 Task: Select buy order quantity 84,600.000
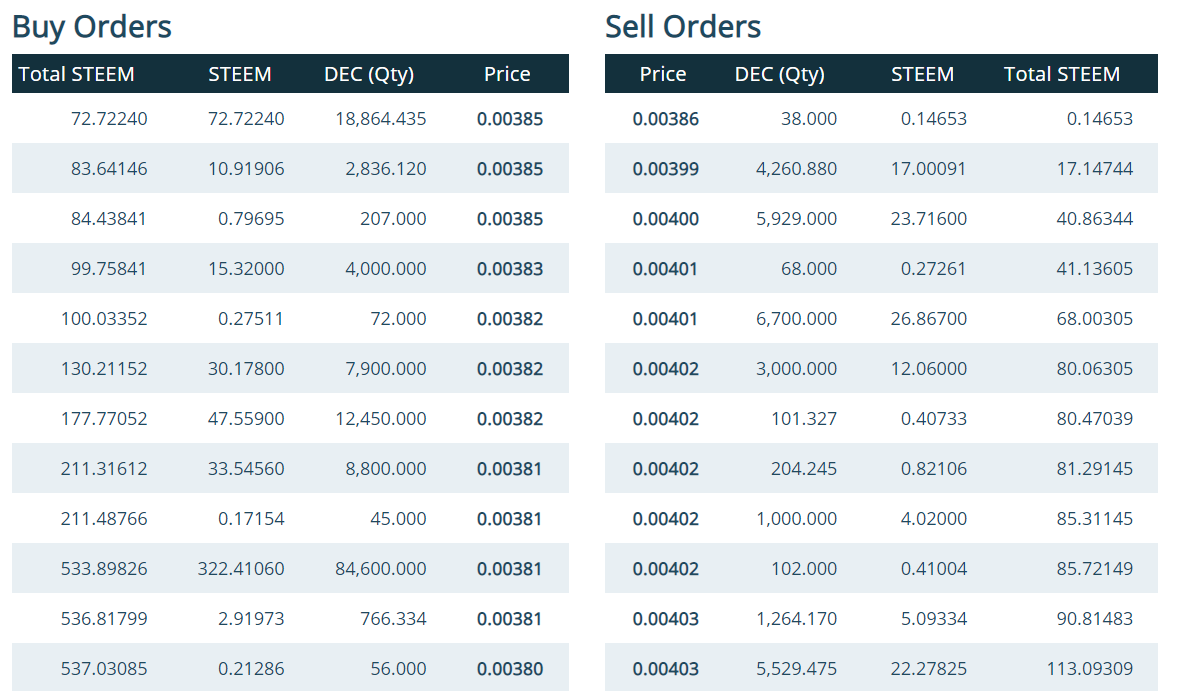[381, 568]
